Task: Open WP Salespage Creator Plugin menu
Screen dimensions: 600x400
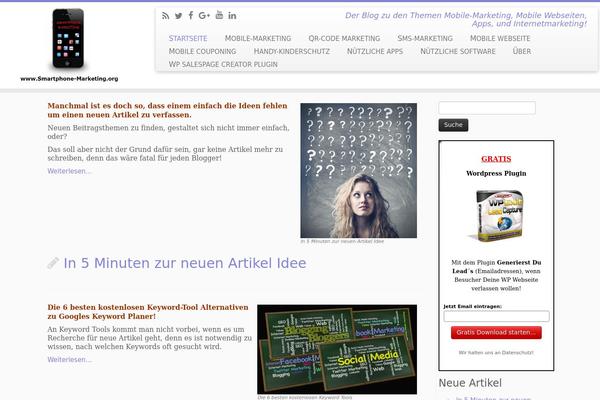Action: point(223,64)
